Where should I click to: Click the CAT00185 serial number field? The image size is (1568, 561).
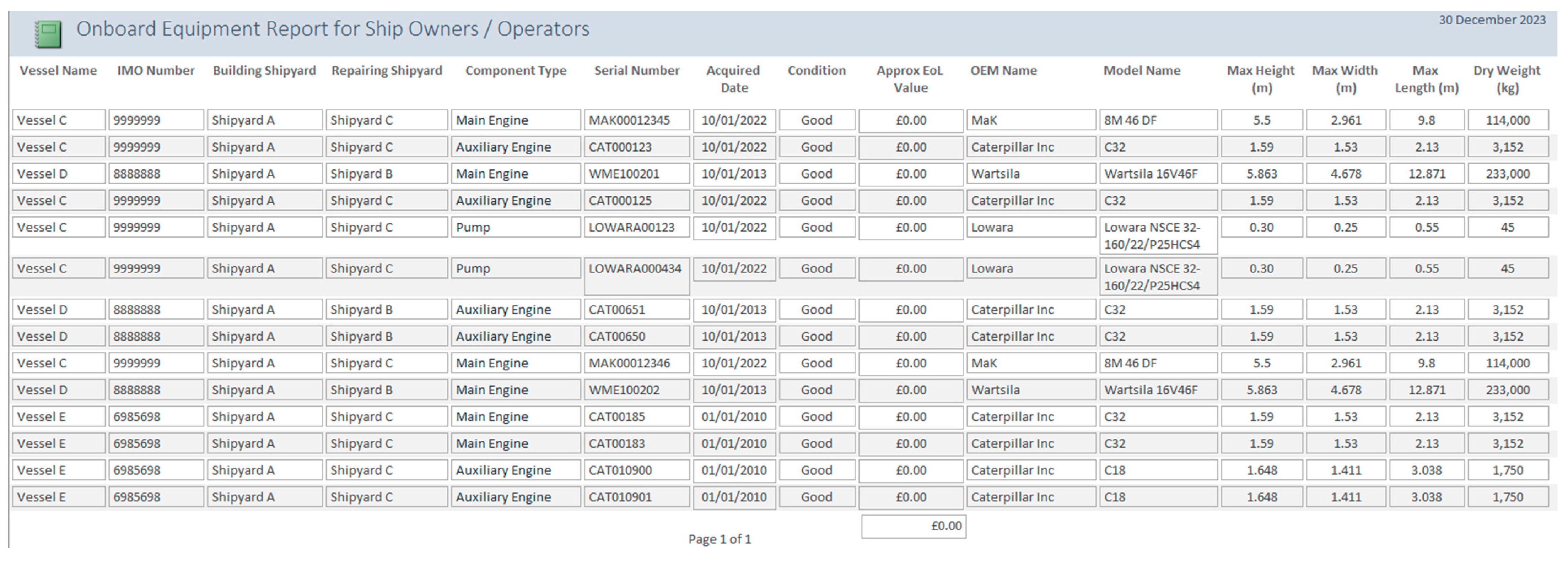click(x=636, y=417)
